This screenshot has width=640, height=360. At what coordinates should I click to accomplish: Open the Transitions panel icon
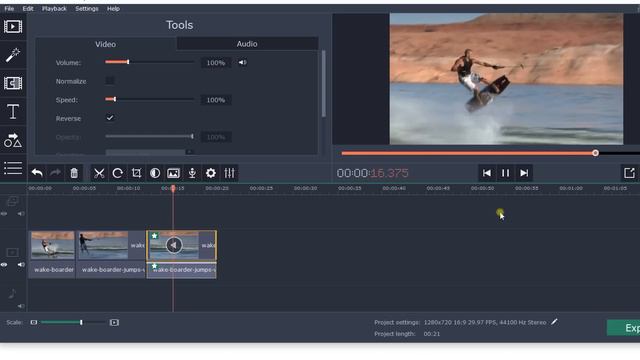click(x=13, y=83)
